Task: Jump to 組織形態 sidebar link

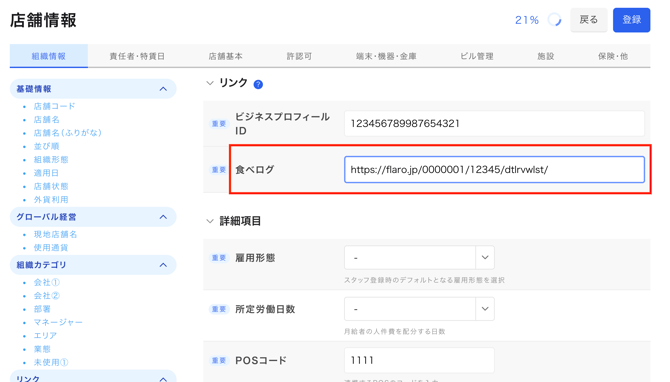Action: [x=51, y=159]
